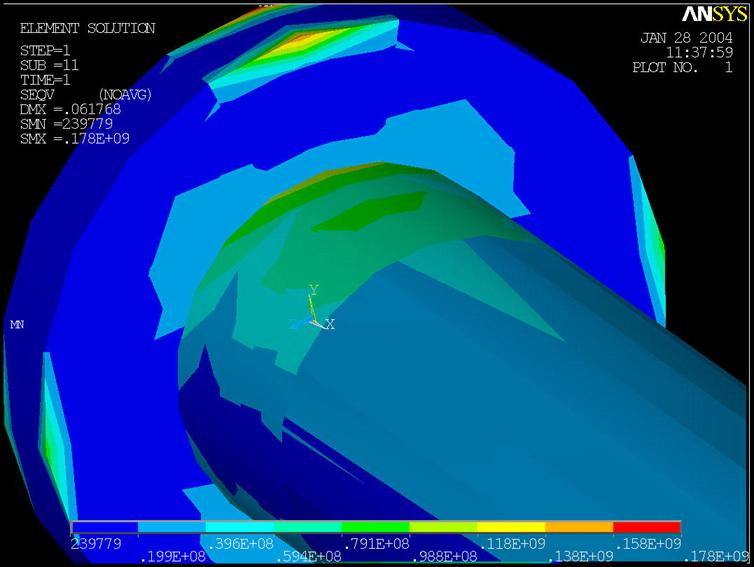Click the DMX =.061768 value

(70, 109)
